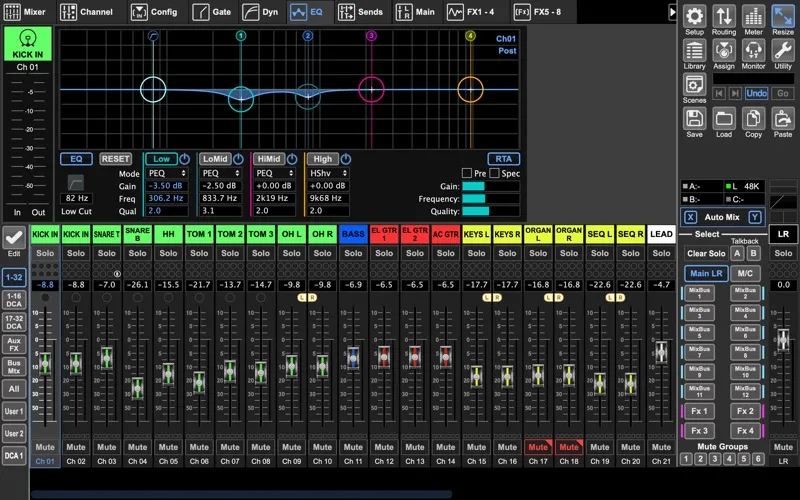Click the next scene skip-forward icon
The image size is (800, 500).
click(735, 93)
